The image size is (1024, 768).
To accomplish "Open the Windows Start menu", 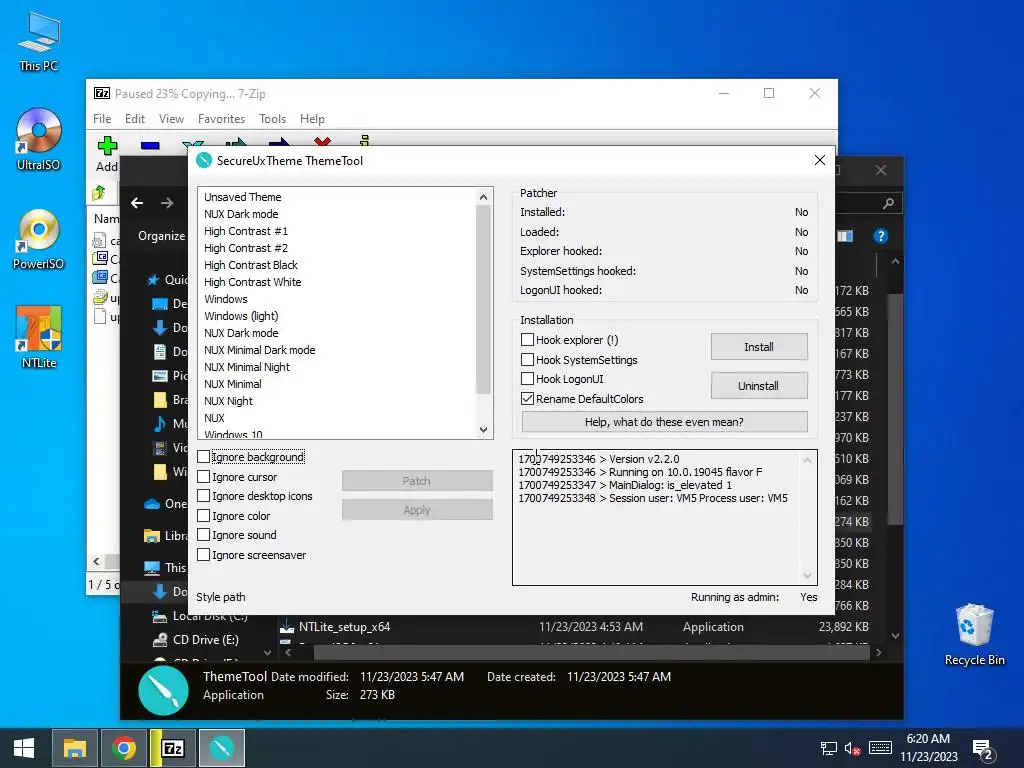I will 24,748.
